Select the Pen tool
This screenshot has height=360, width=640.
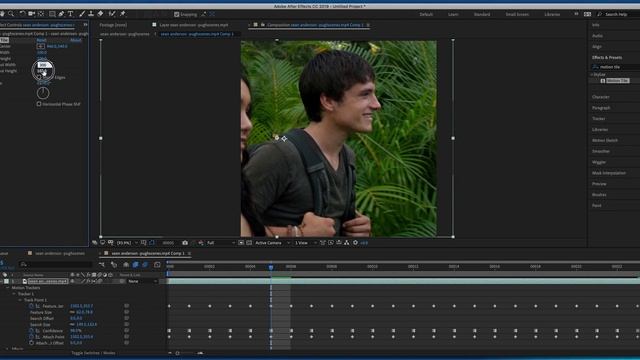(x=61, y=14)
